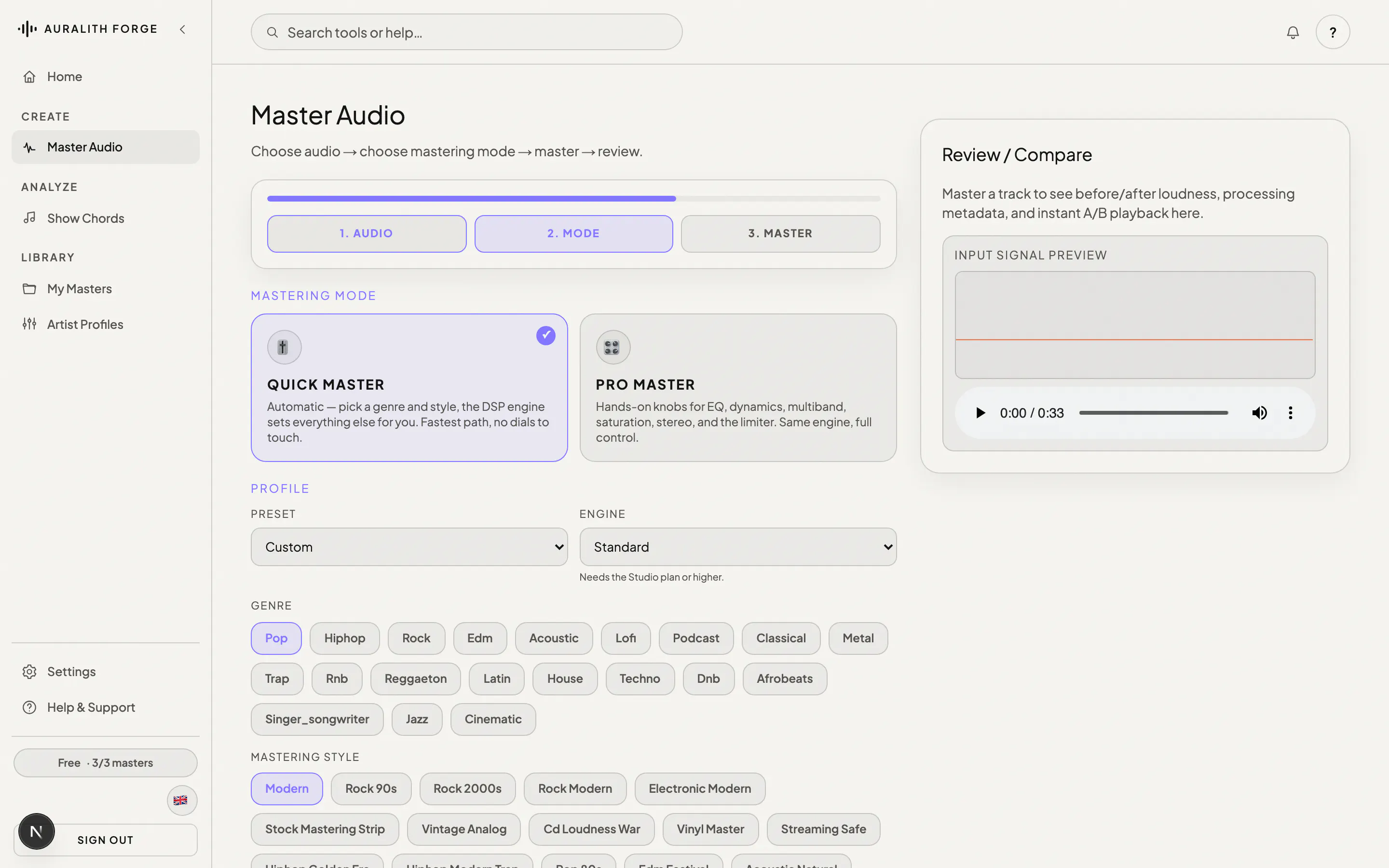Open My Masters library

pos(106,289)
